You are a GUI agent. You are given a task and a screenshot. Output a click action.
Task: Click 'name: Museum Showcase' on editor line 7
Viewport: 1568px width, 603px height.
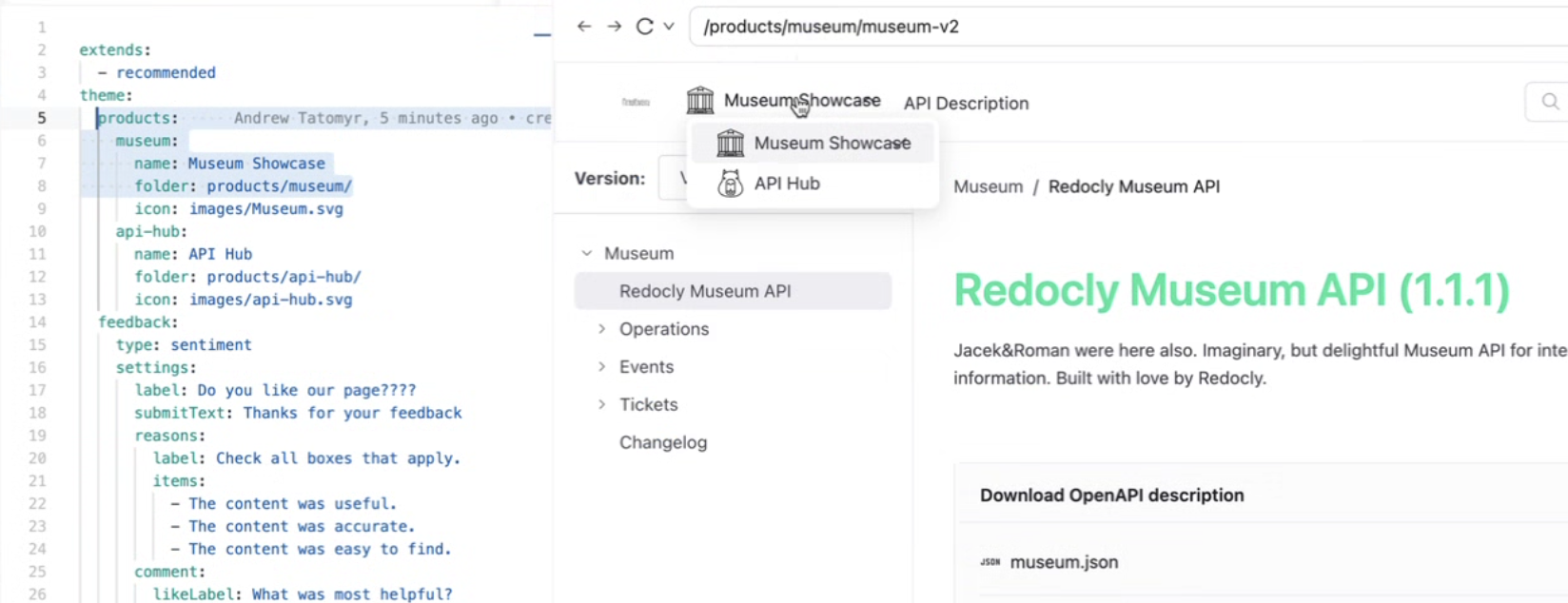coord(229,164)
